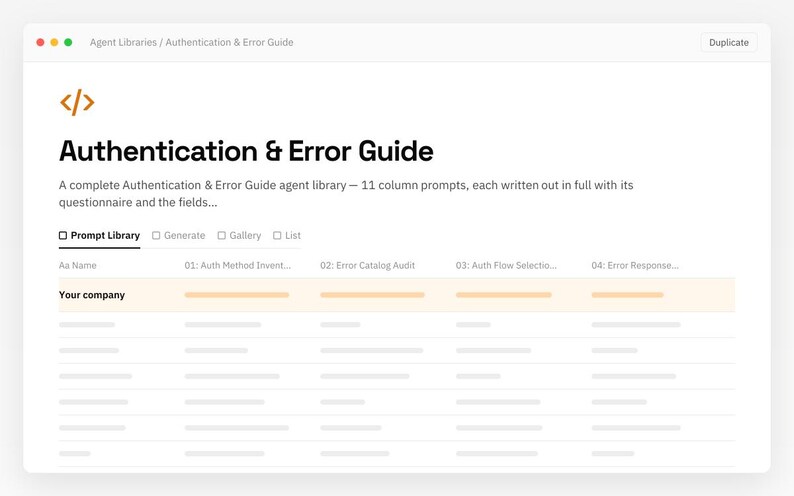The height and width of the screenshot is (496, 794).
Task: Click the Name column header
Action: click(77, 265)
